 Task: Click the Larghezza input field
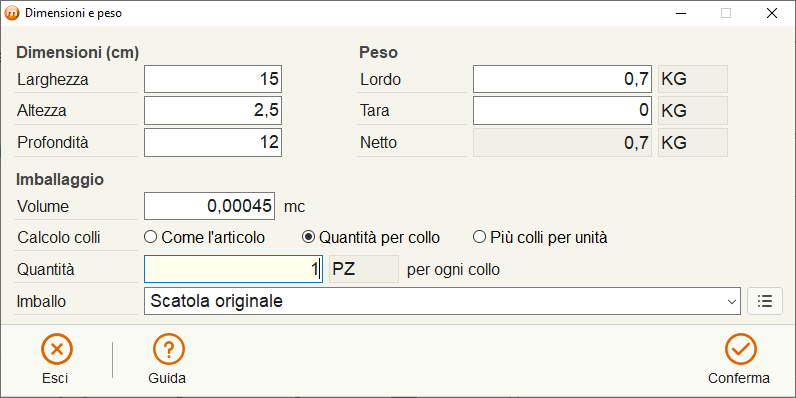click(x=213, y=79)
